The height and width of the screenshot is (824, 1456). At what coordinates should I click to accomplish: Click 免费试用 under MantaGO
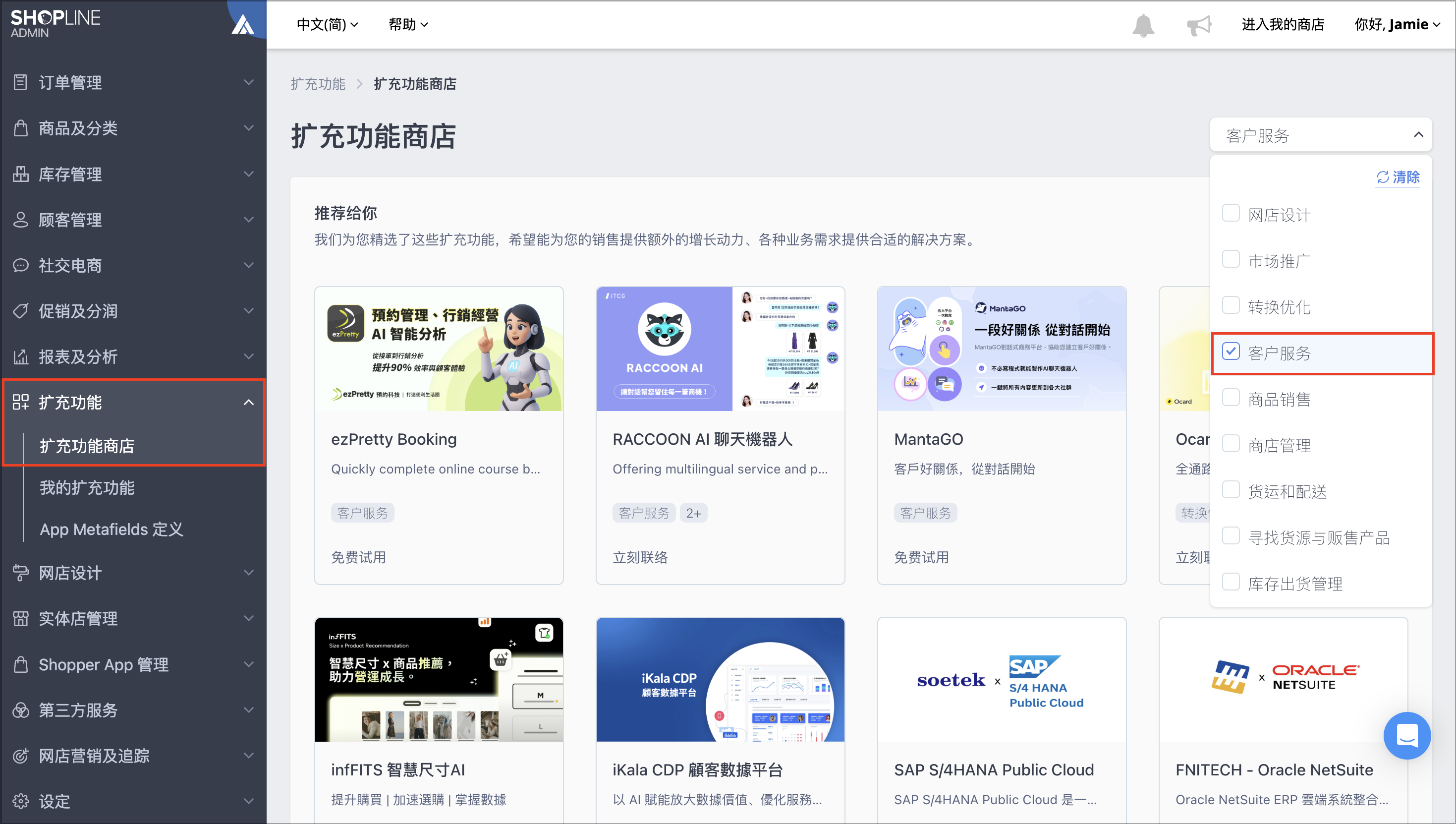tap(921, 557)
